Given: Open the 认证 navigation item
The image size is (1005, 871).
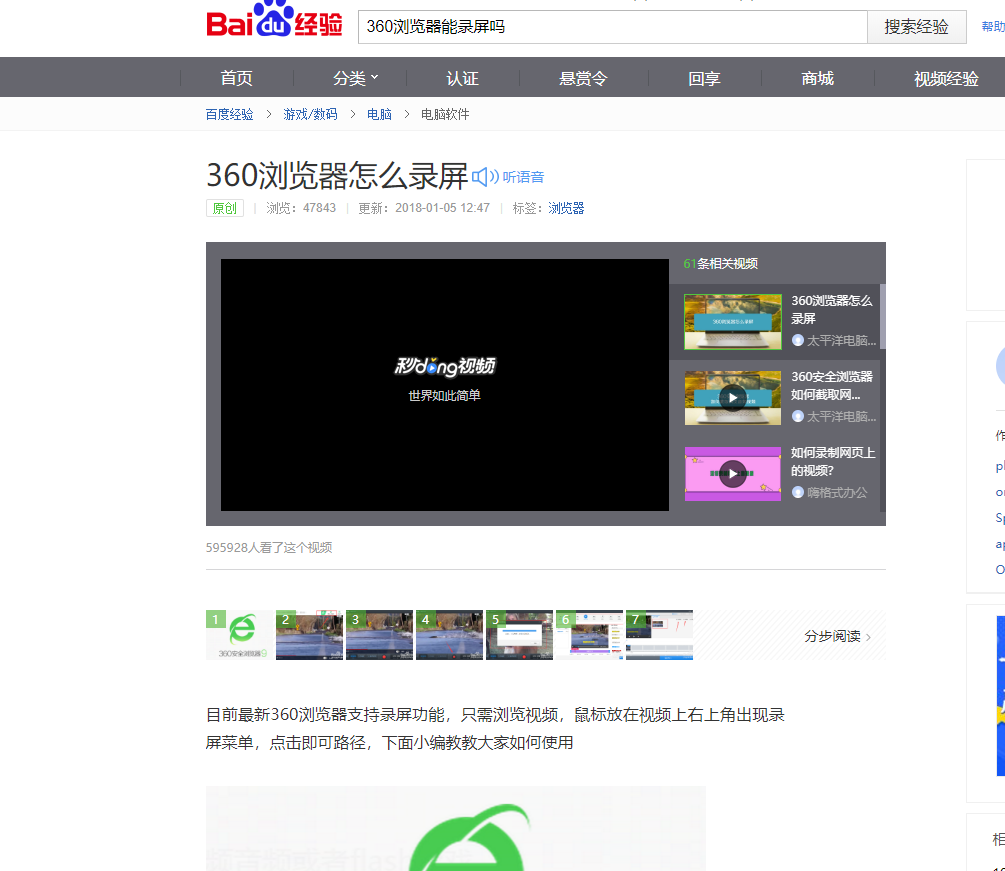Looking at the screenshot, I should click(462, 78).
